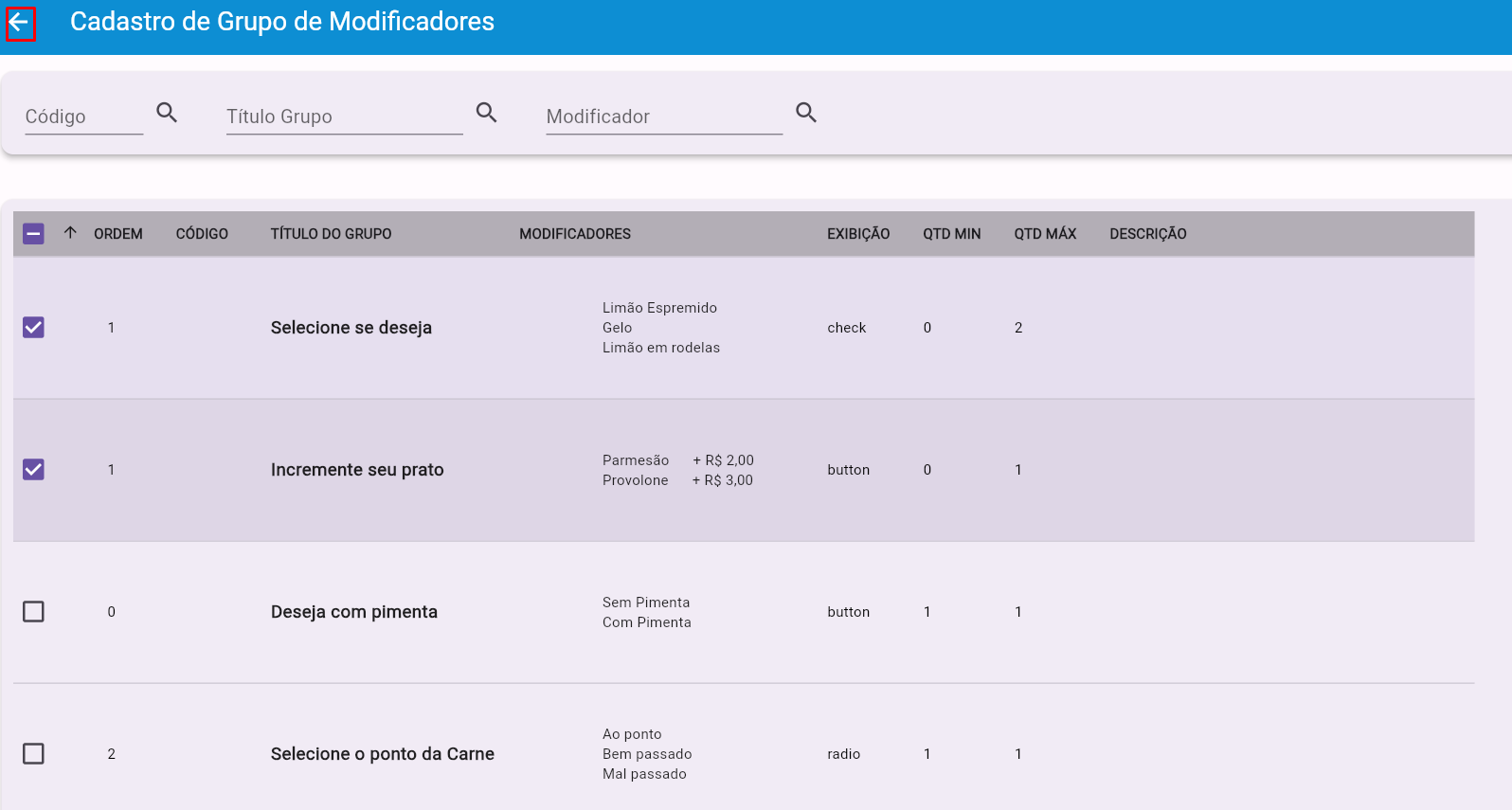Viewport: 1512px width, 810px height.
Task: Focus the Código input field
Action: (83, 117)
